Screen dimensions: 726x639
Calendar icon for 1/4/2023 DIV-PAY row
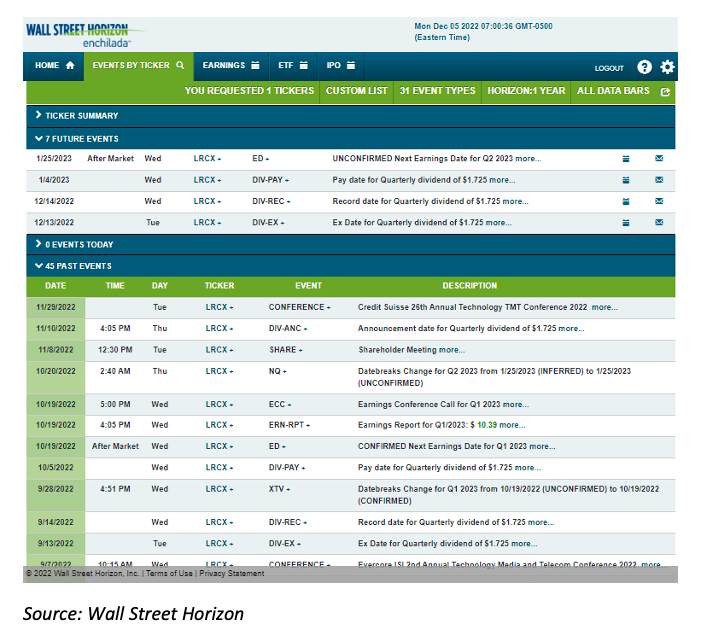626,180
